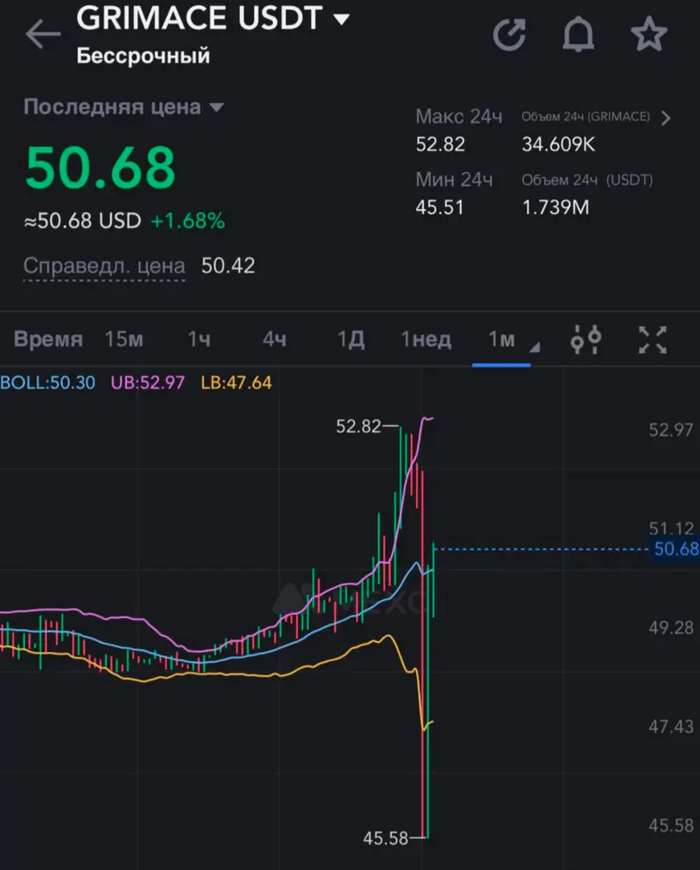Tap the large 50.68 last price
Image resolution: width=700 pixels, height=870 pixels.
point(100,167)
